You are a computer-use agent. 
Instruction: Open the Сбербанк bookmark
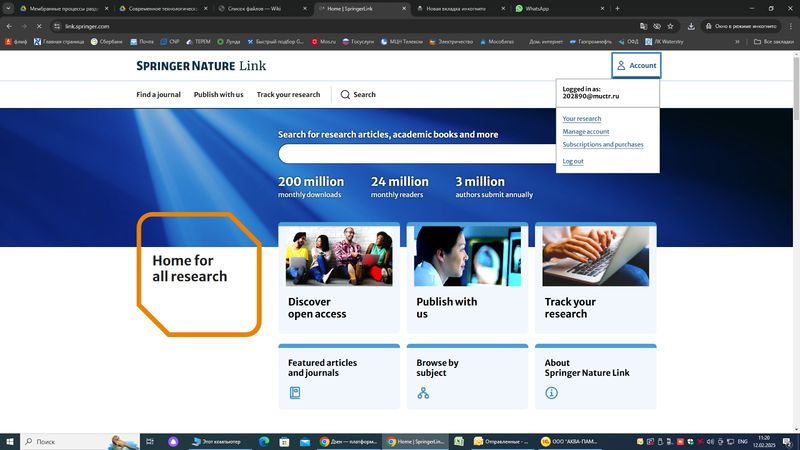click(106, 42)
